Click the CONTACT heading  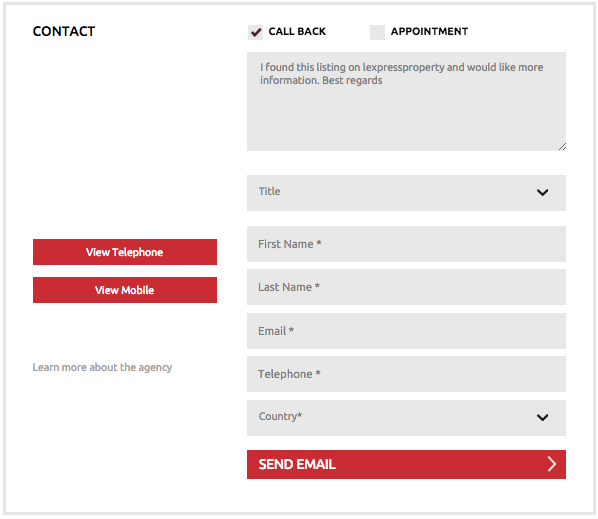(64, 31)
